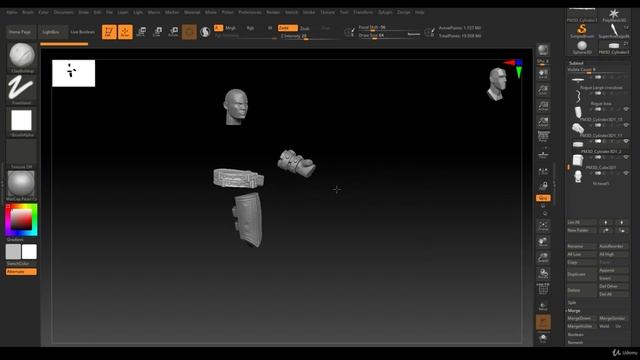Select the PolyMesh3D star tool
The width and height of the screenshot is (640, 360).
point(613,15)
